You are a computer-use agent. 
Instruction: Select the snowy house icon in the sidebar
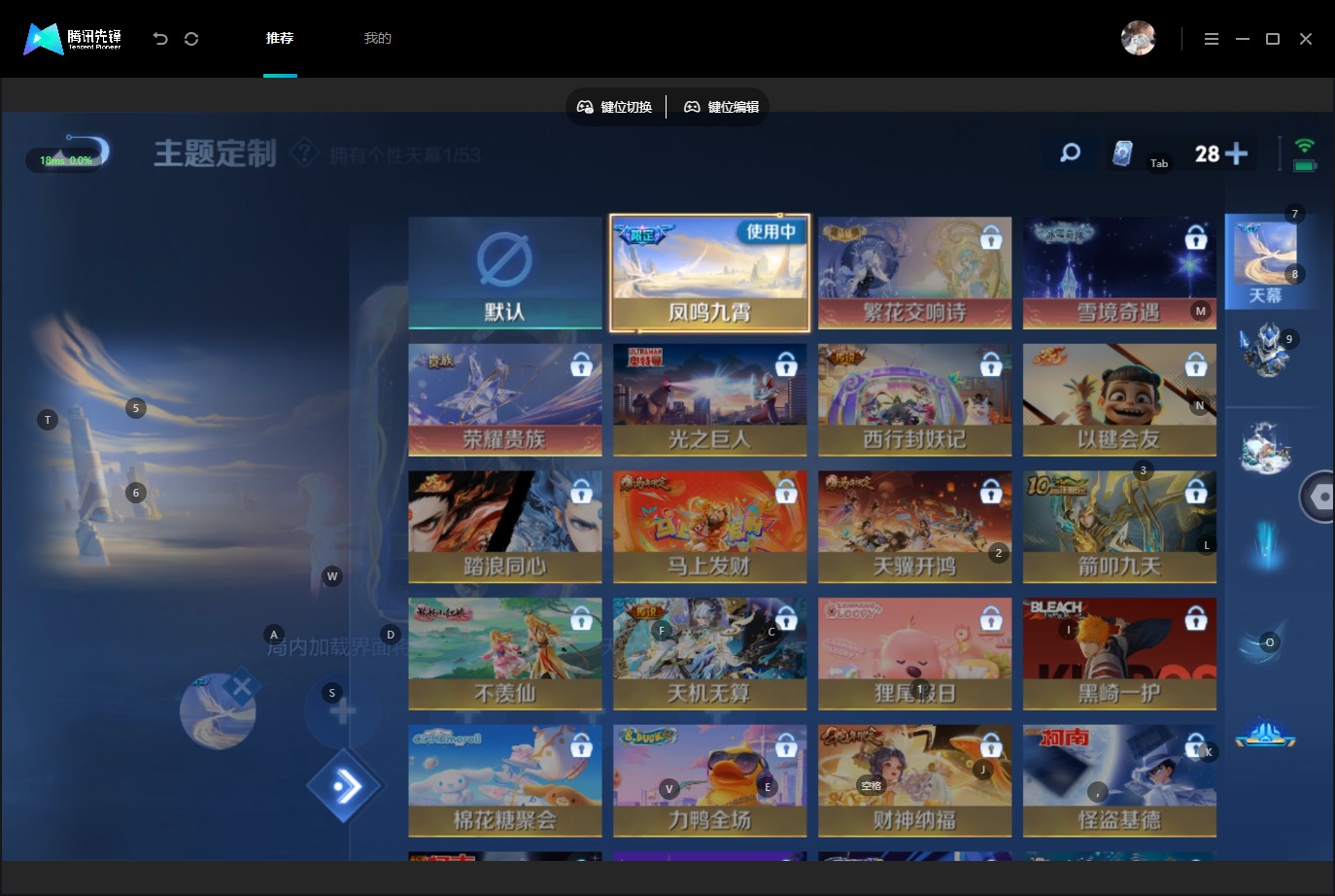[x=1265, y=447]
